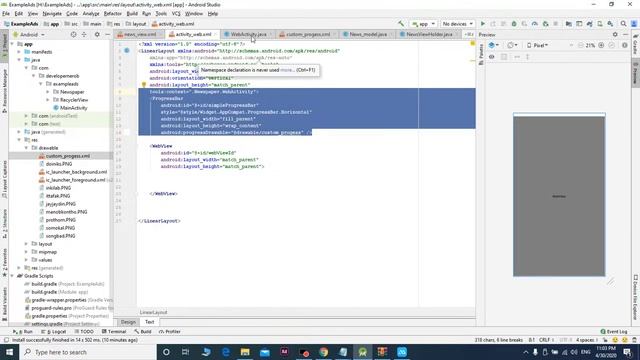The height and width of the screenshot is (360, 640).
Task: Click the 'more...' link in the tooltip
Action: [x=287, y=70]
